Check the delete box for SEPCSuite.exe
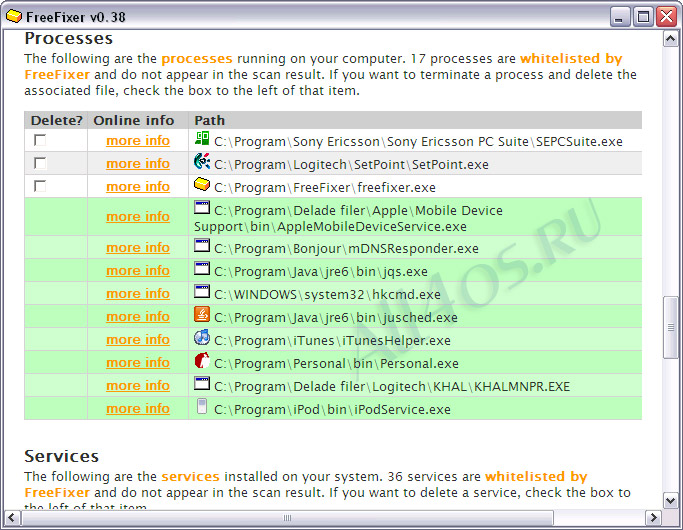 40,140
